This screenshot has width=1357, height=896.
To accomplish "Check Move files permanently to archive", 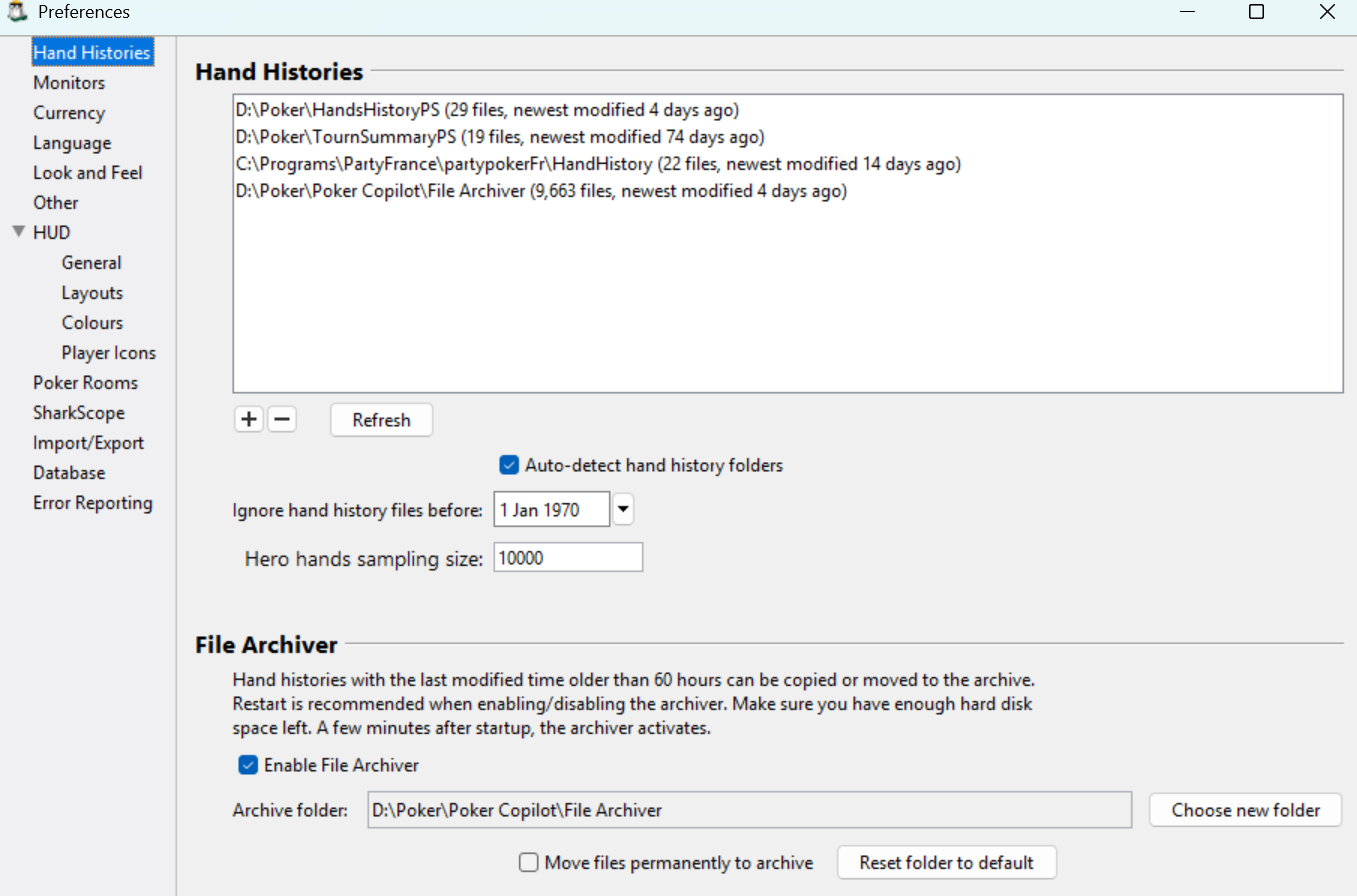I will [529, 862].
